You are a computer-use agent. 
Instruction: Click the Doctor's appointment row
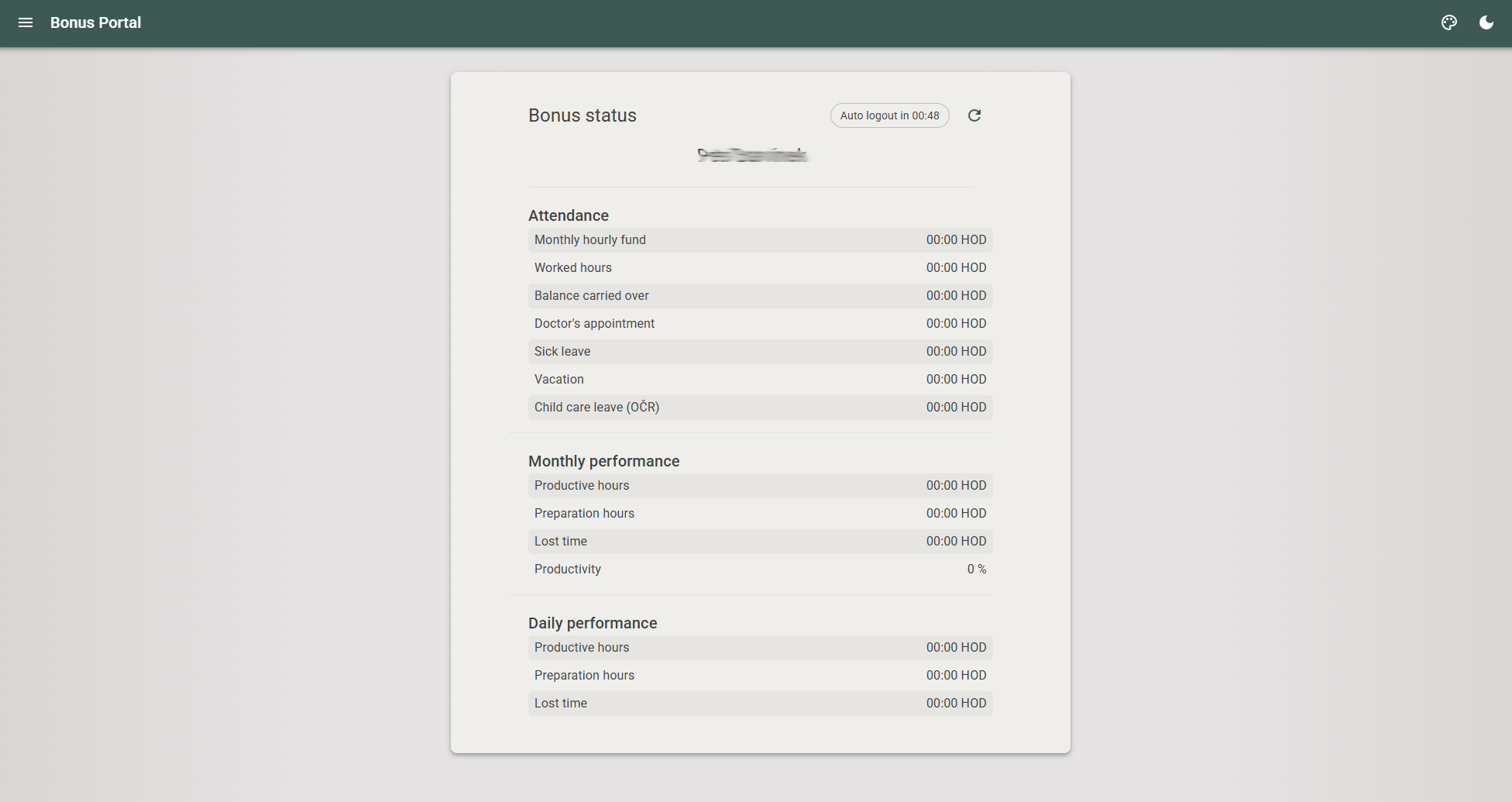(760, 324)
